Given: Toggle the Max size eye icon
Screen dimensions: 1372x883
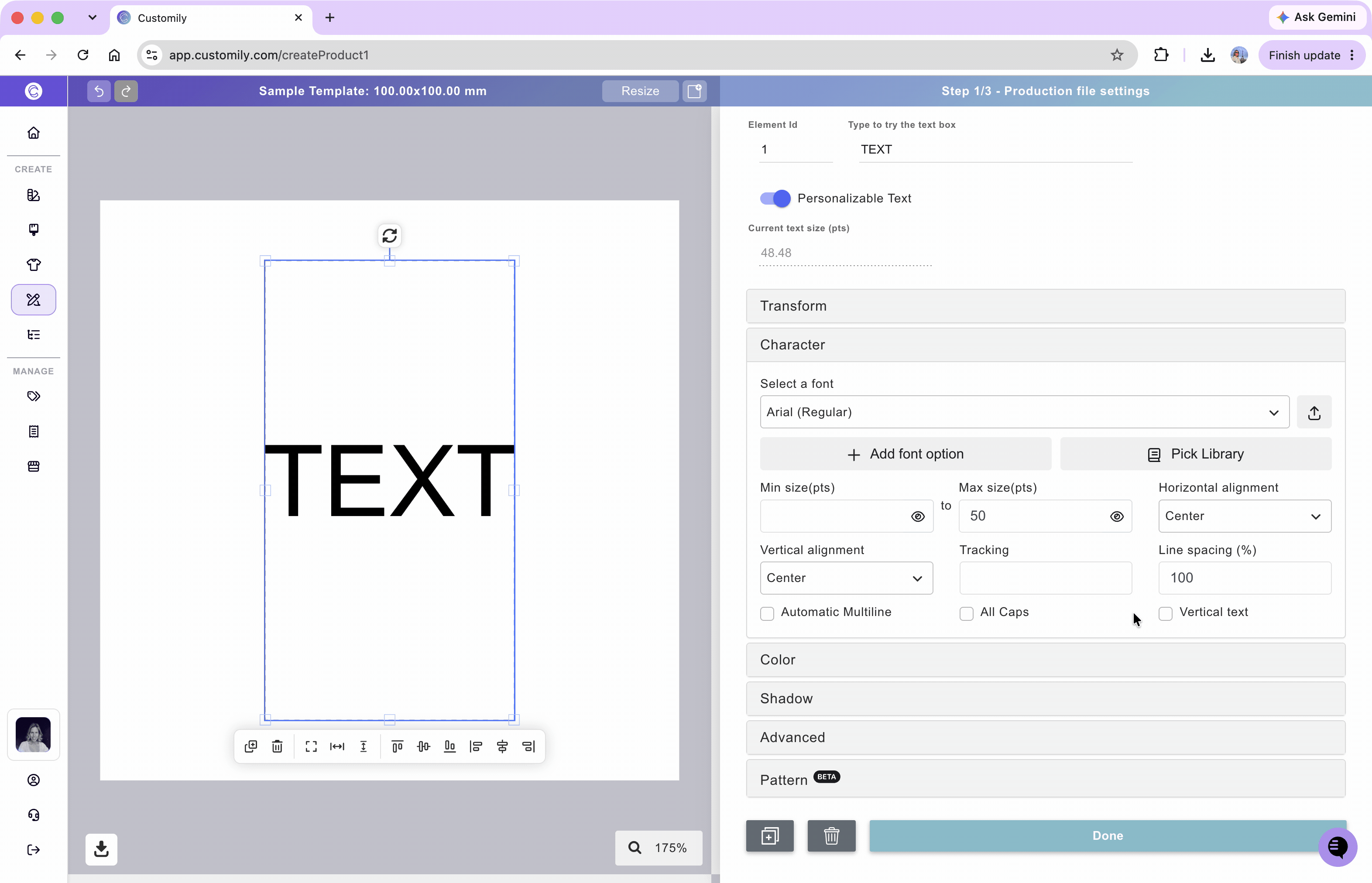Looking at the screenshot, I should click(1117, 517).
